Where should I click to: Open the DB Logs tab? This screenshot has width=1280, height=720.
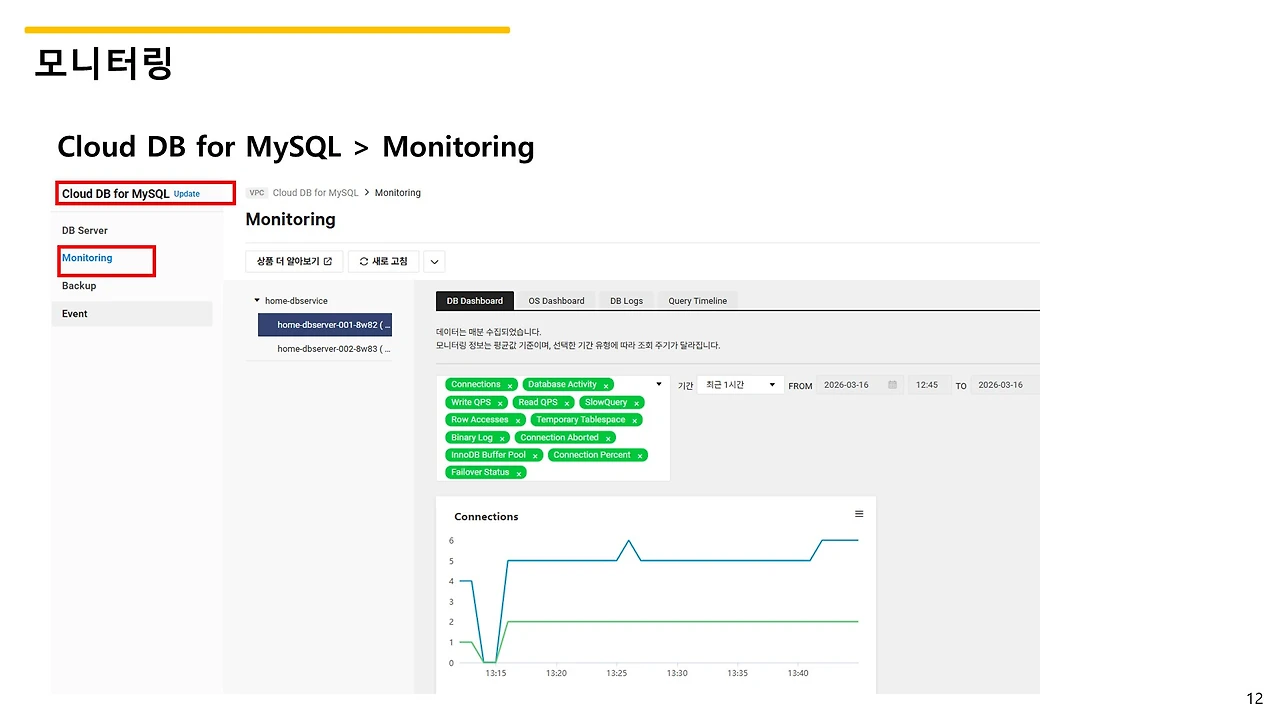627,300
